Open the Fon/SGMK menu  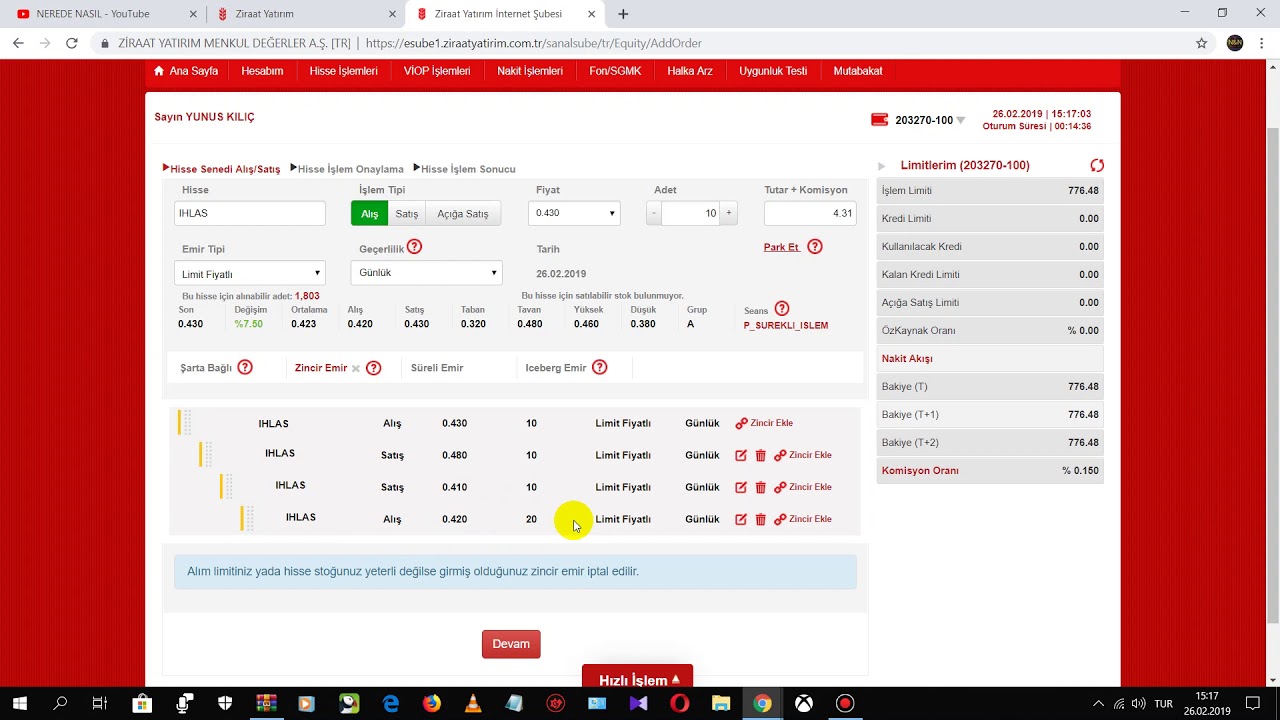point(615,71)
